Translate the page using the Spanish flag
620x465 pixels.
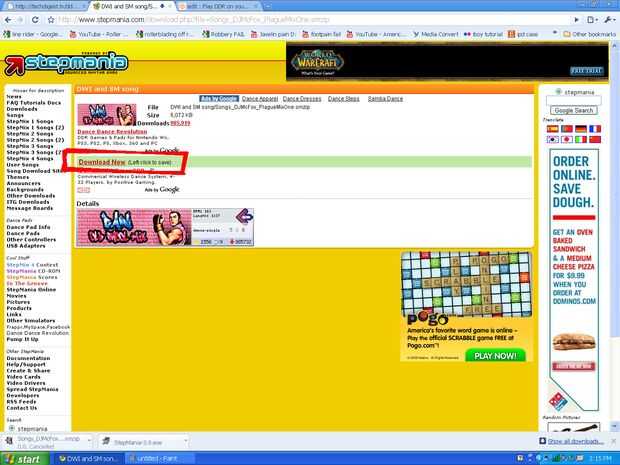(x=552, y=129)
